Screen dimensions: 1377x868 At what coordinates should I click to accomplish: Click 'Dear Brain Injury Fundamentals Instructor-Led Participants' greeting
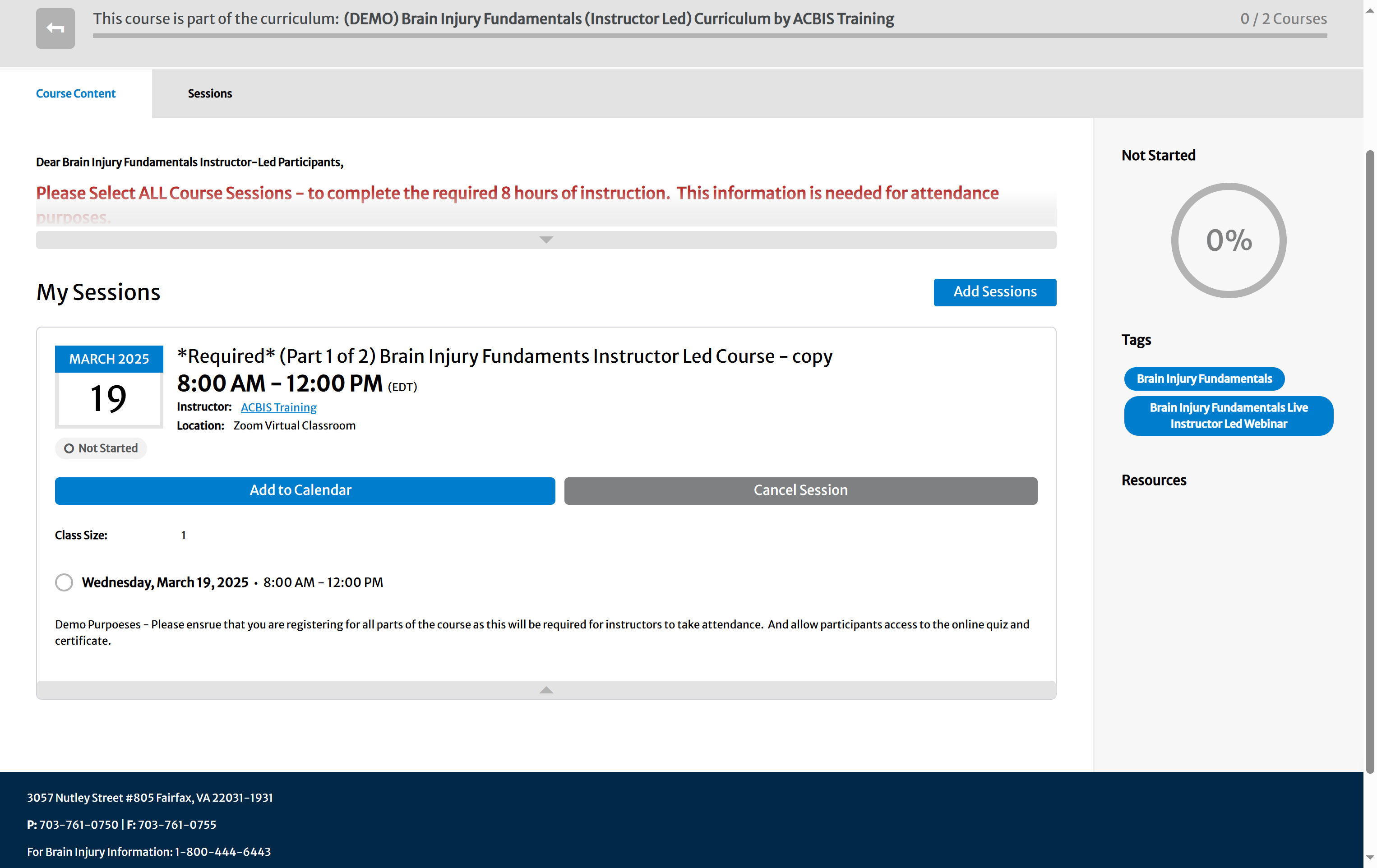pos(190,162)
